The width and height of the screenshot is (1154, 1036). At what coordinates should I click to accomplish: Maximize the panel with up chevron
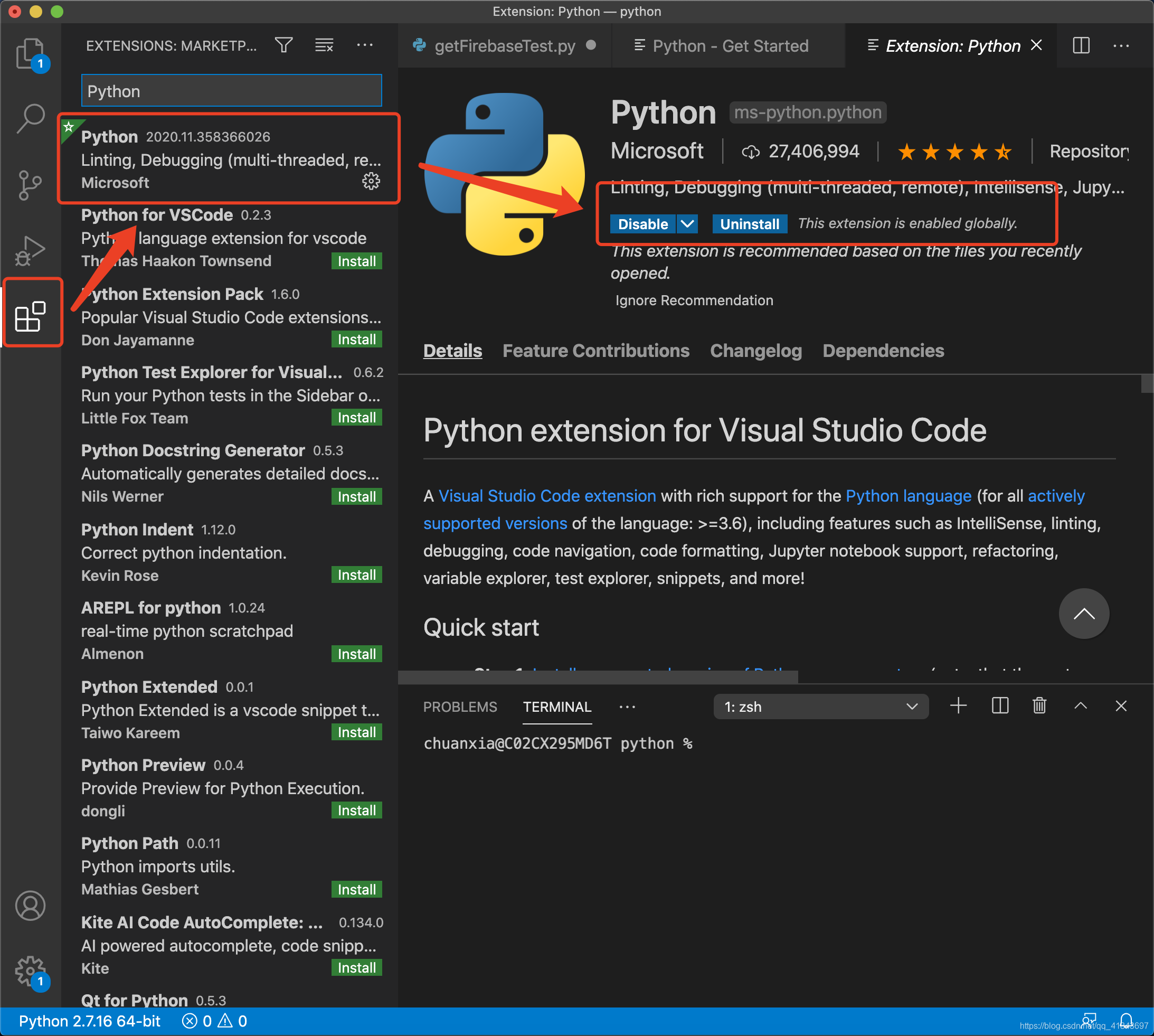(1081, 706)
